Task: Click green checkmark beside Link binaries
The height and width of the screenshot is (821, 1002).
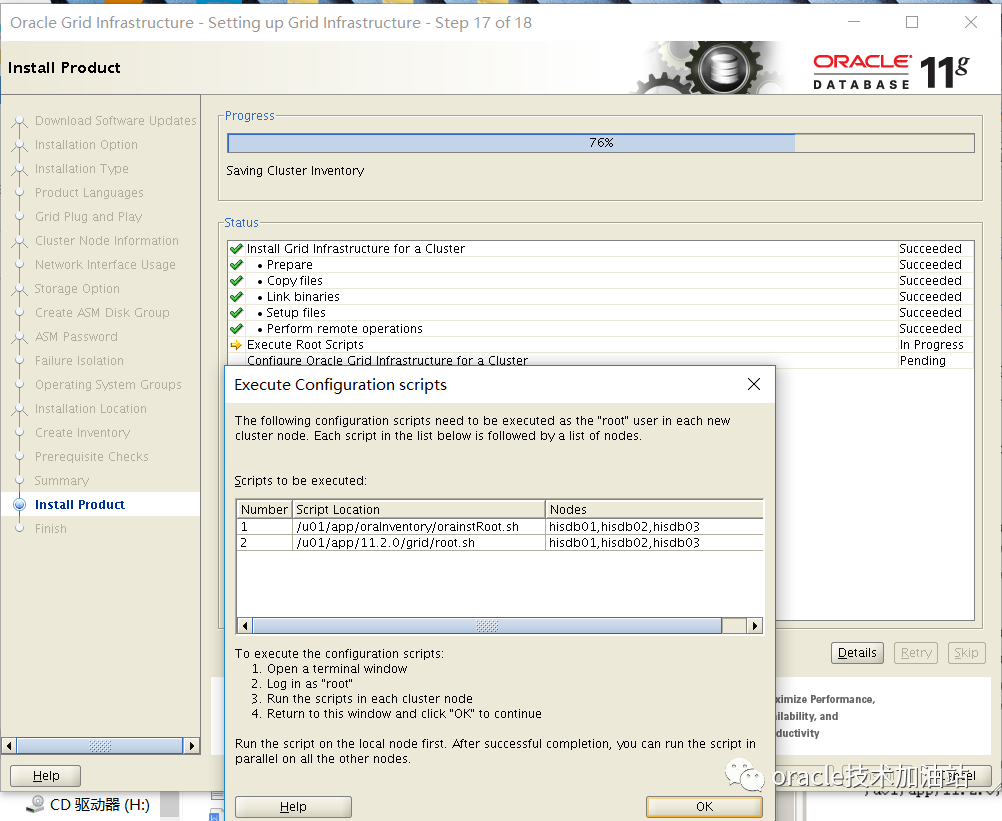Action: [x=236, y=296]
